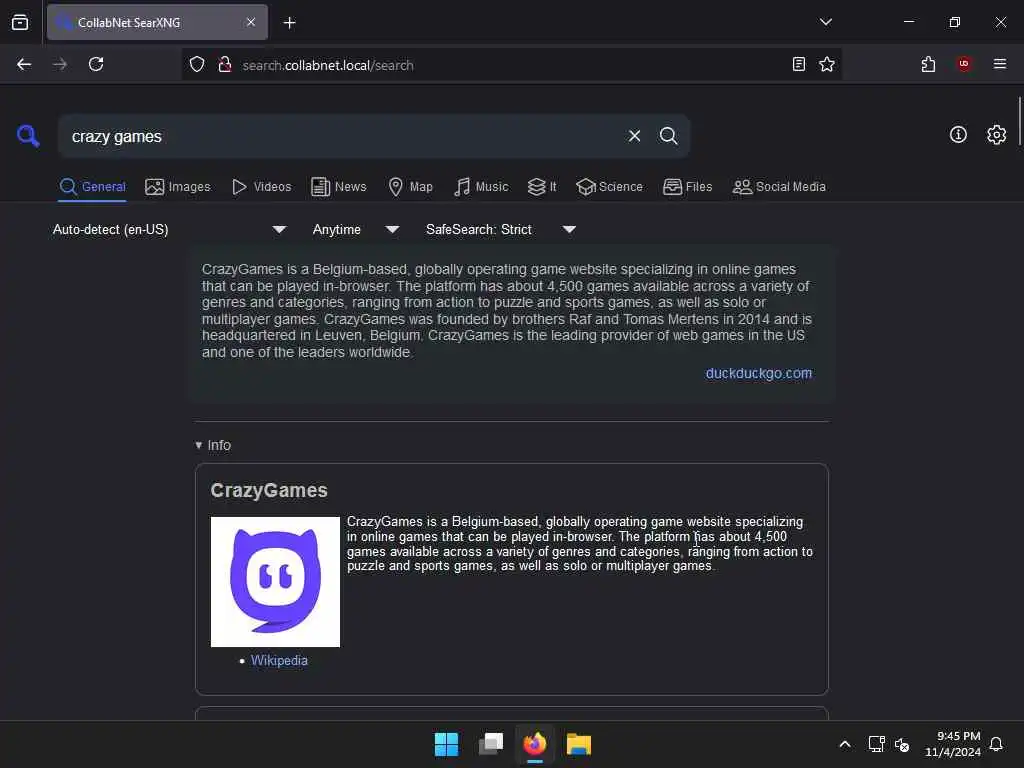Open the It category tab
The image size is (1024, 768).
coord(541,187)
